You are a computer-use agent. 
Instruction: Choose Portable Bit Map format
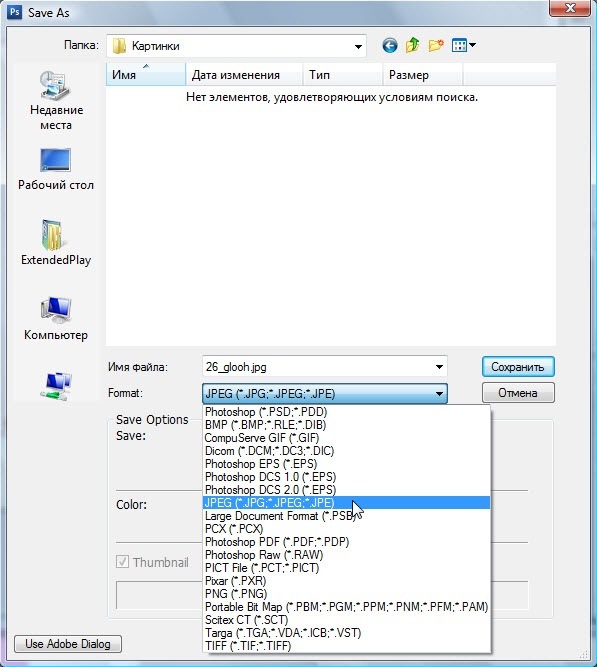(x=346, y=607)
